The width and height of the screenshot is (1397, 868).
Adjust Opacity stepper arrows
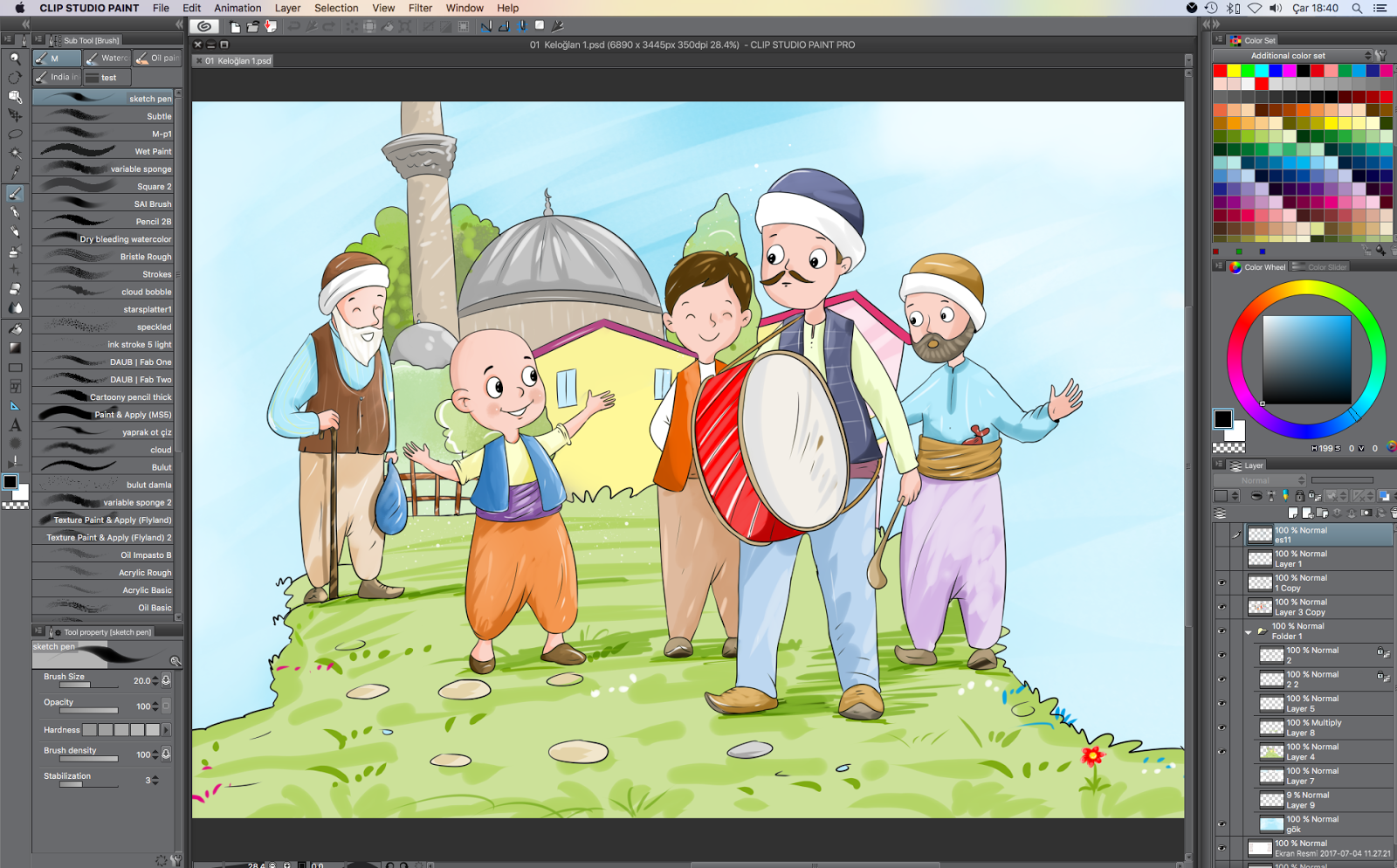[x=155, y=706]
